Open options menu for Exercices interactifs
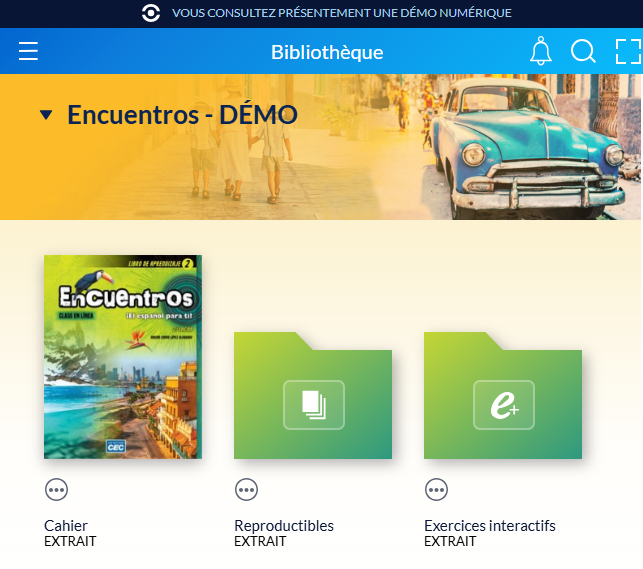This screenshot has height=569, width=643. pos(436,489)
